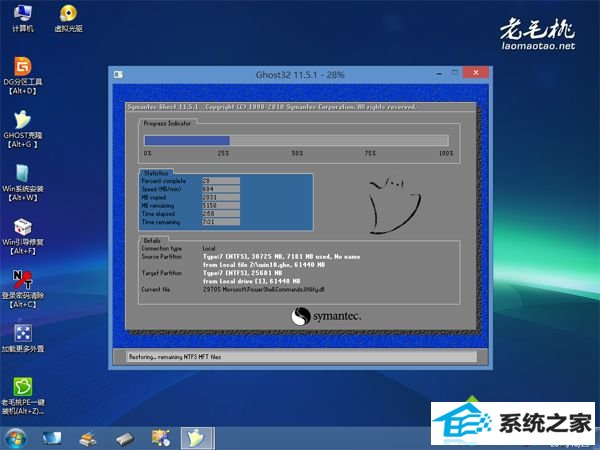Click the Symantec logo
Image resolution: width=600 pixels, height=450 pixels.
coord(326,316)
